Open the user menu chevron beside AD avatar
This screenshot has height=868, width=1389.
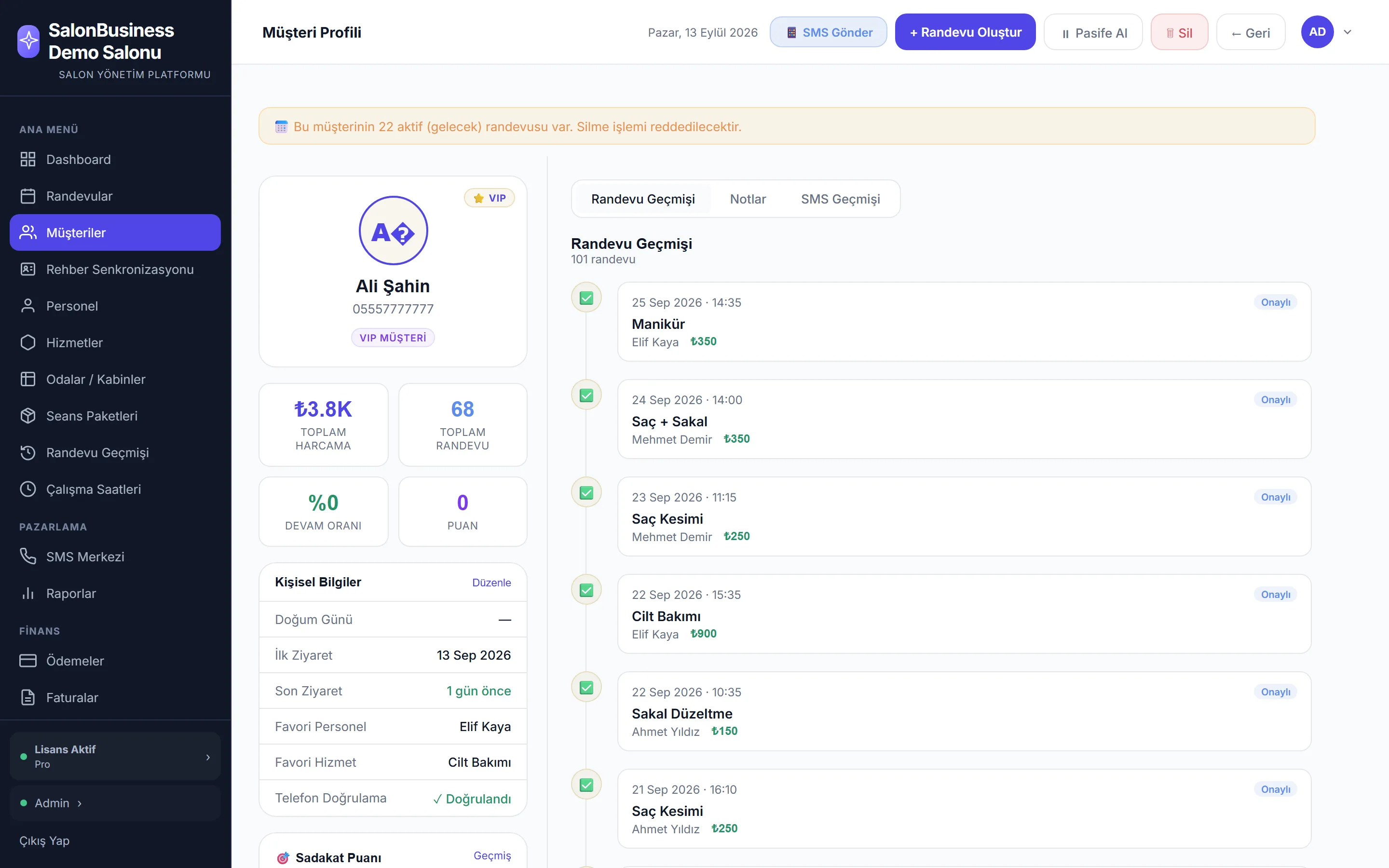pos(1348,32)
